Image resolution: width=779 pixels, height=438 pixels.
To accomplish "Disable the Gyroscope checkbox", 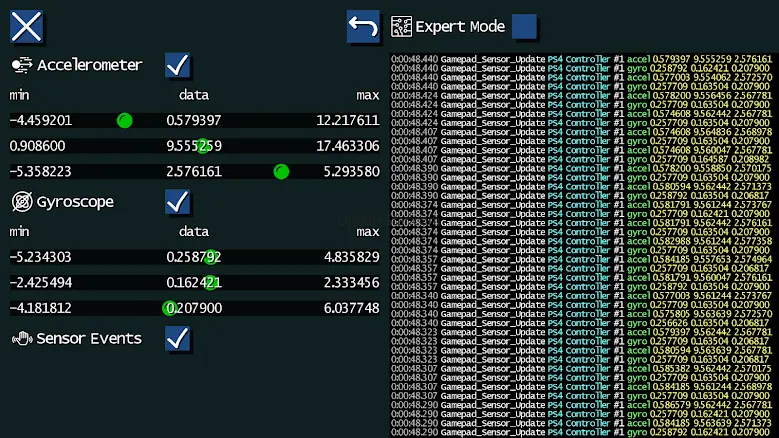I will click(x=177, y=202).
